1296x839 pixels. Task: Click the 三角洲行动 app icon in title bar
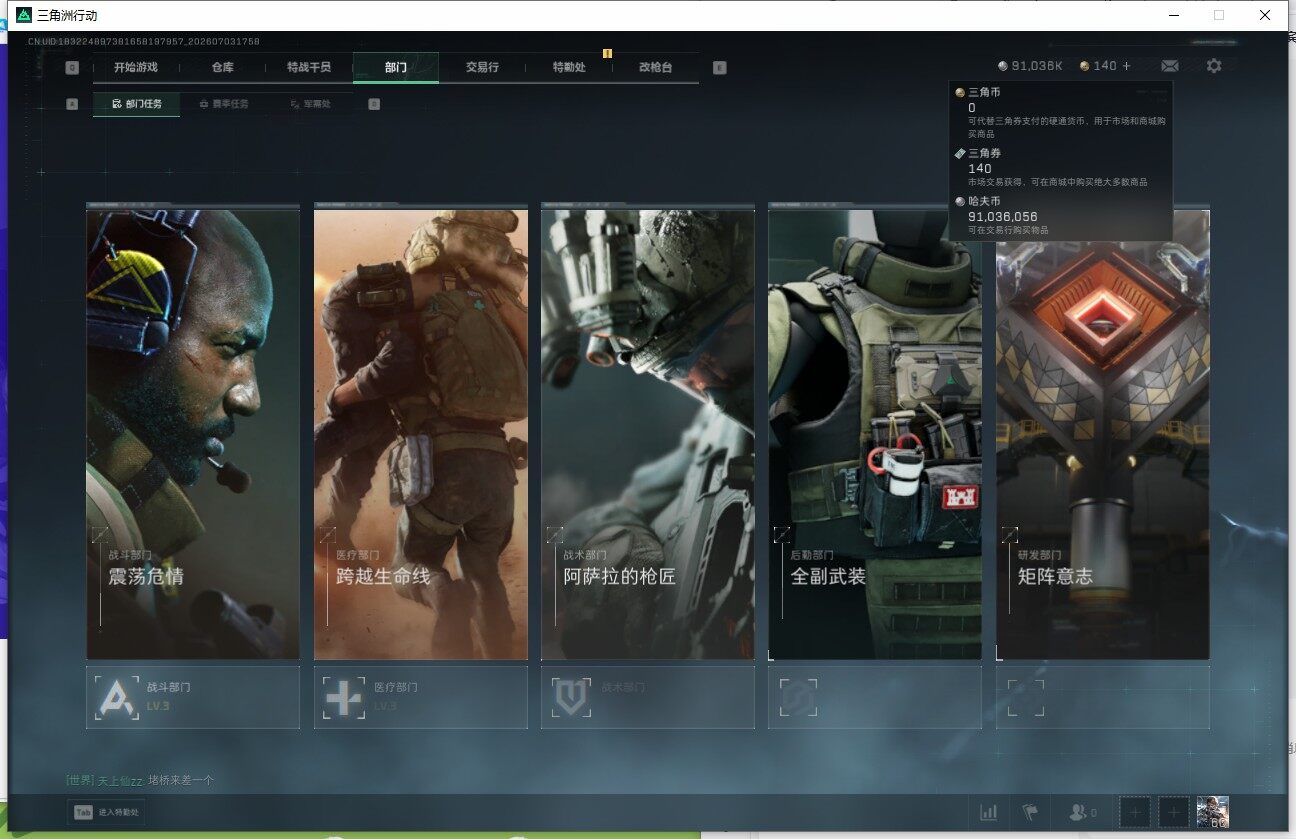click(x=24, y=15)
